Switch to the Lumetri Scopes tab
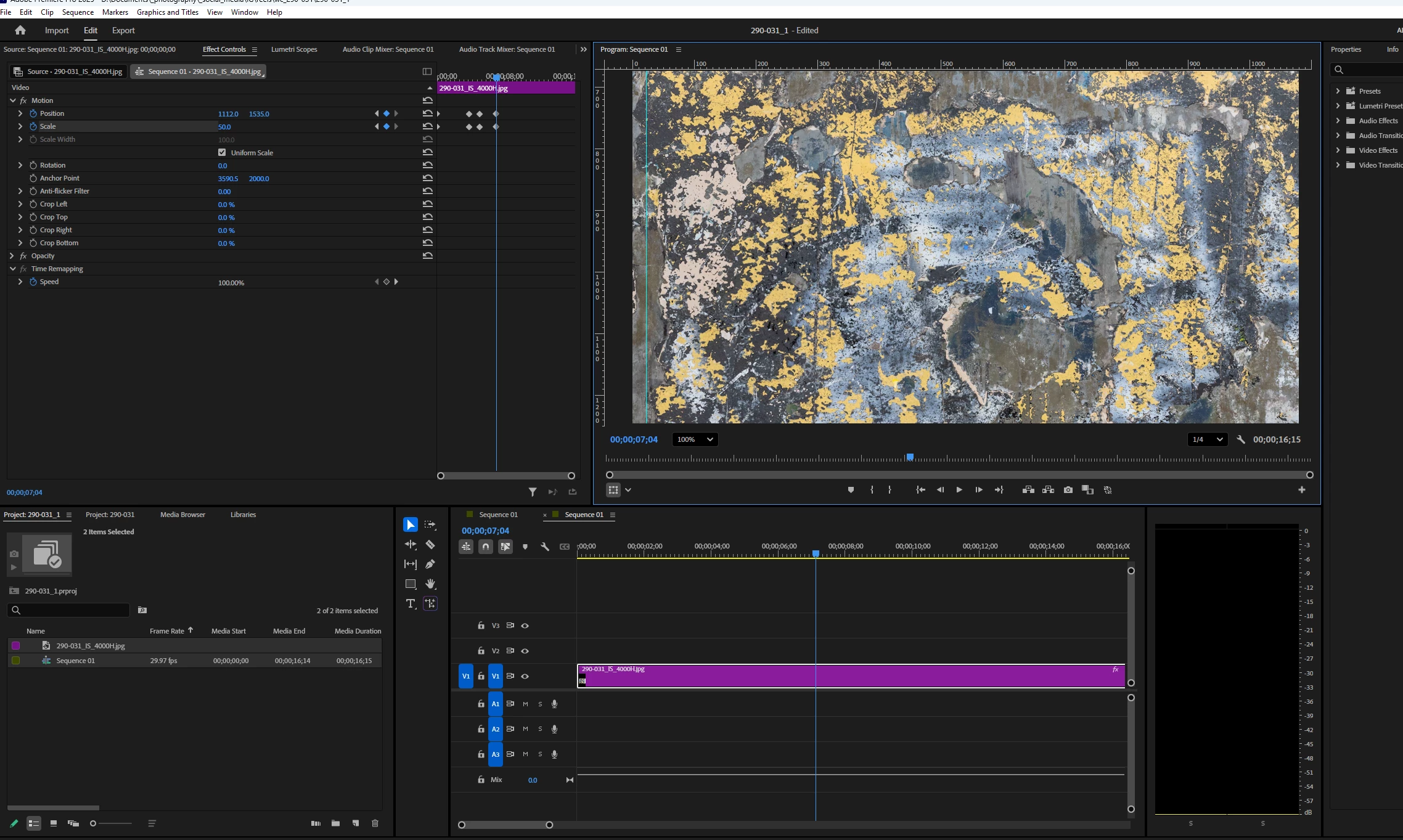 pos(294,49)
